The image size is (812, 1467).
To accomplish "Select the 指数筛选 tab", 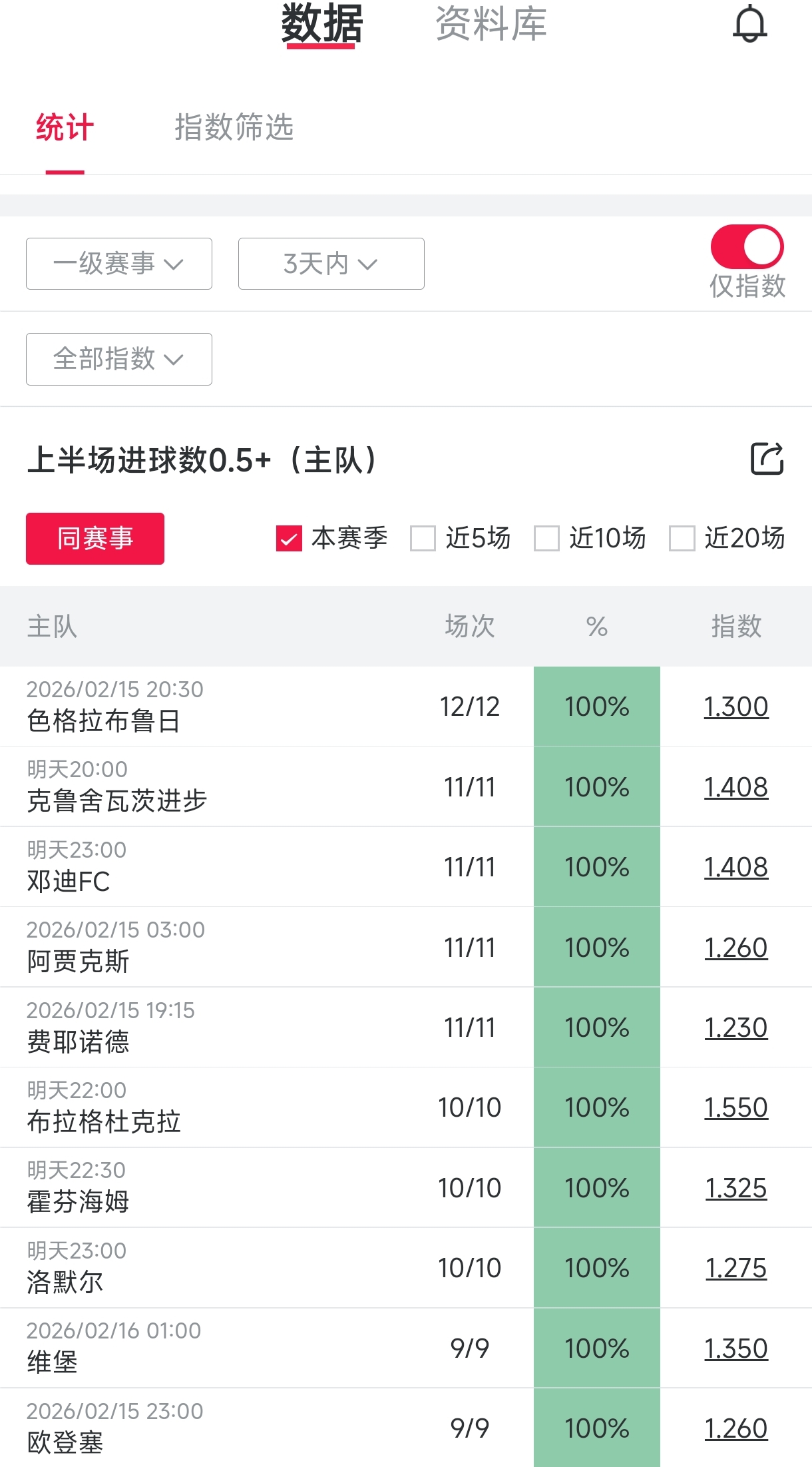I will (234, 127).
